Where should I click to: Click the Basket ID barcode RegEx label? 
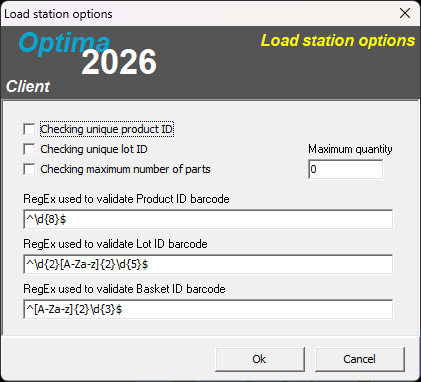point(124,289)
